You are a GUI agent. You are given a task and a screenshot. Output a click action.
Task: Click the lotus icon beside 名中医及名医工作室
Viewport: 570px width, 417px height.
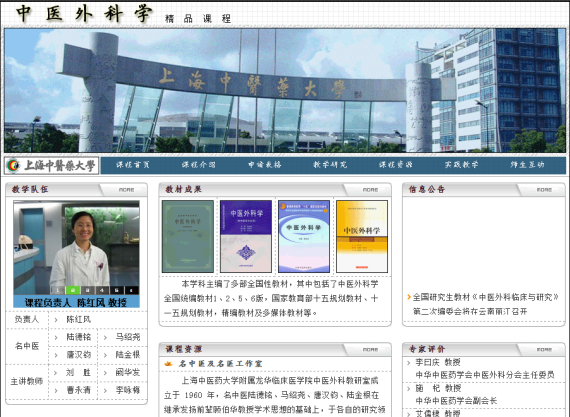click(168, 364)
